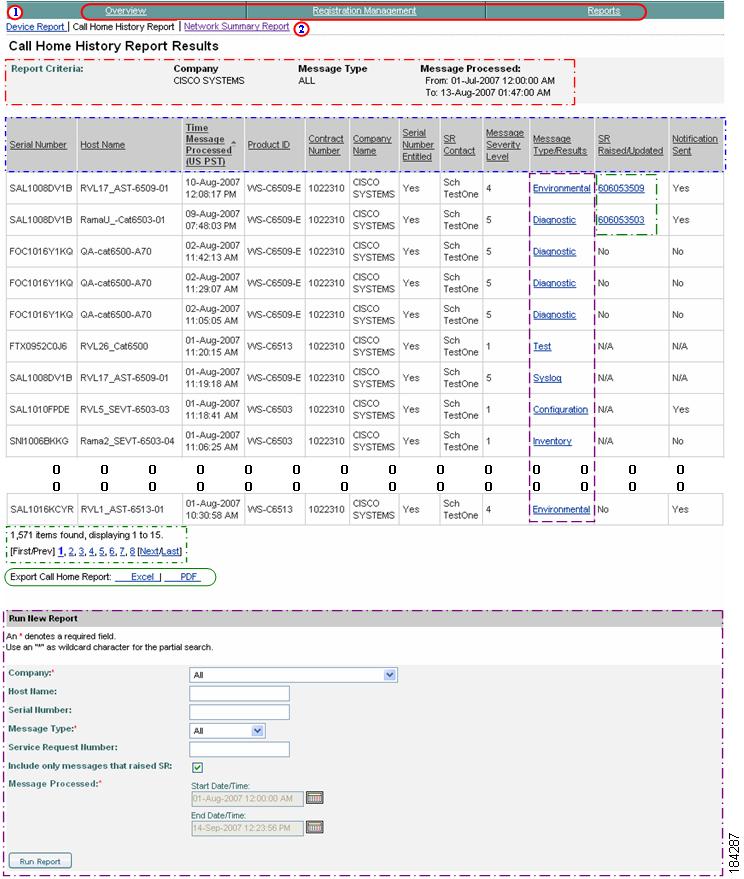Open the Registration Management tab
744x879 pixels.
pos(364,11)
